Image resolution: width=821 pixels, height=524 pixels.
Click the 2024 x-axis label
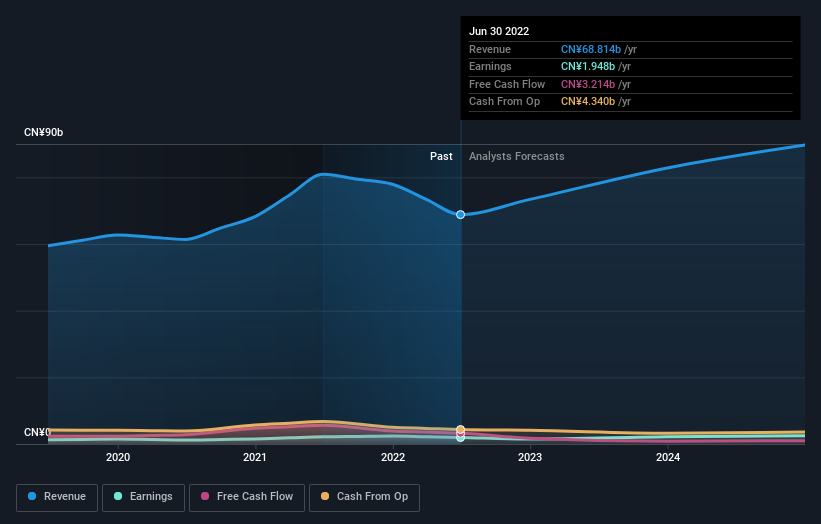[668, 457]
